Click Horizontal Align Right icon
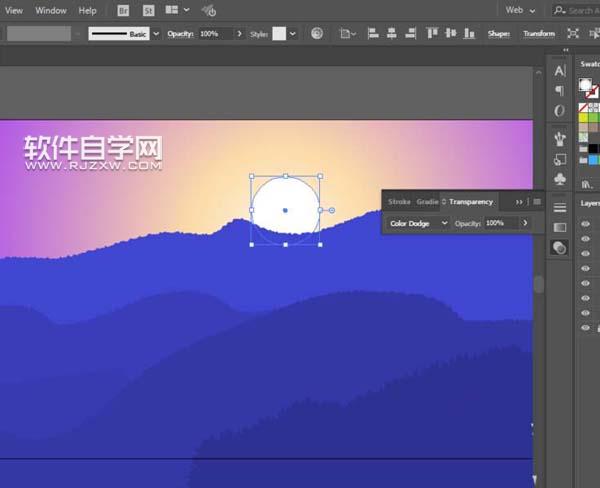 tap(410, 34)
